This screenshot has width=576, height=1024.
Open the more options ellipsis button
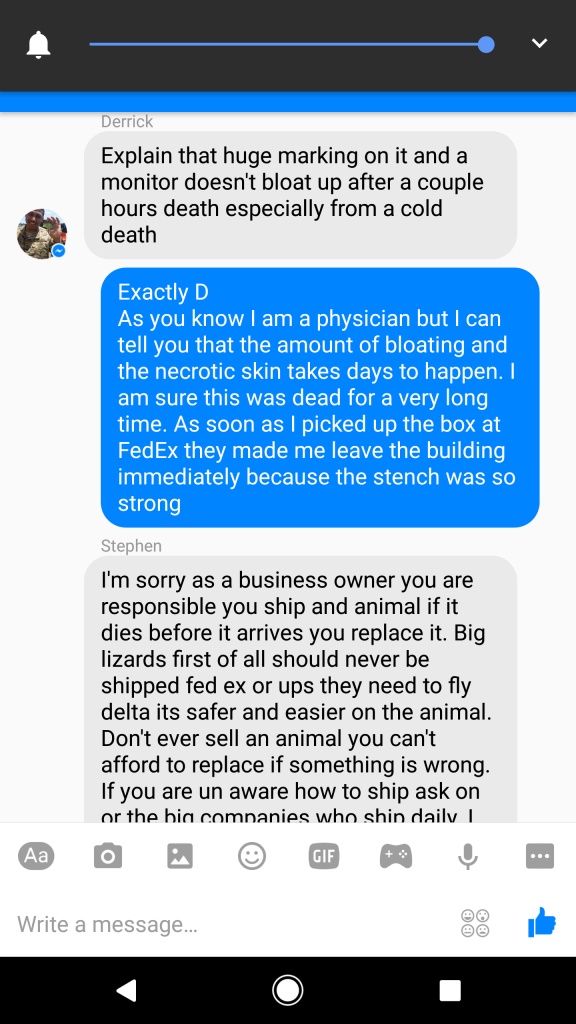[x=539, y=856]
